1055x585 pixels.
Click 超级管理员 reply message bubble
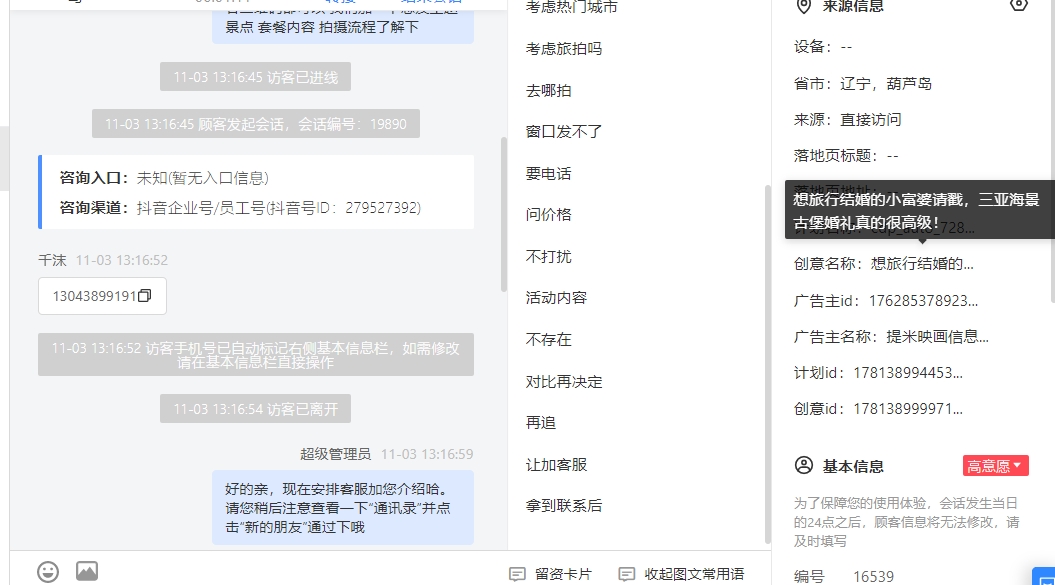coord(342,508)
